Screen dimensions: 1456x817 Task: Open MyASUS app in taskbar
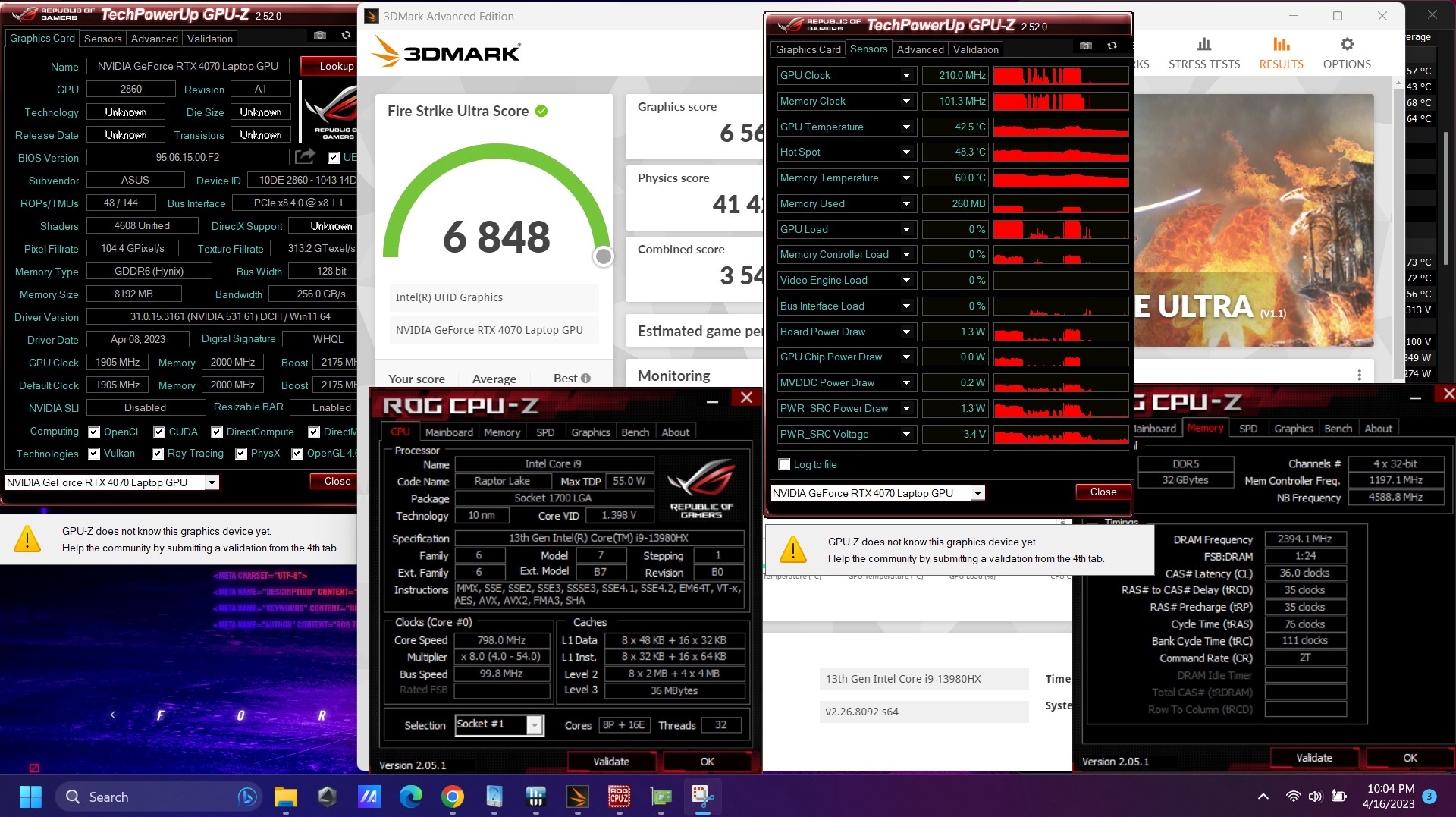click(x=369, y=797)
